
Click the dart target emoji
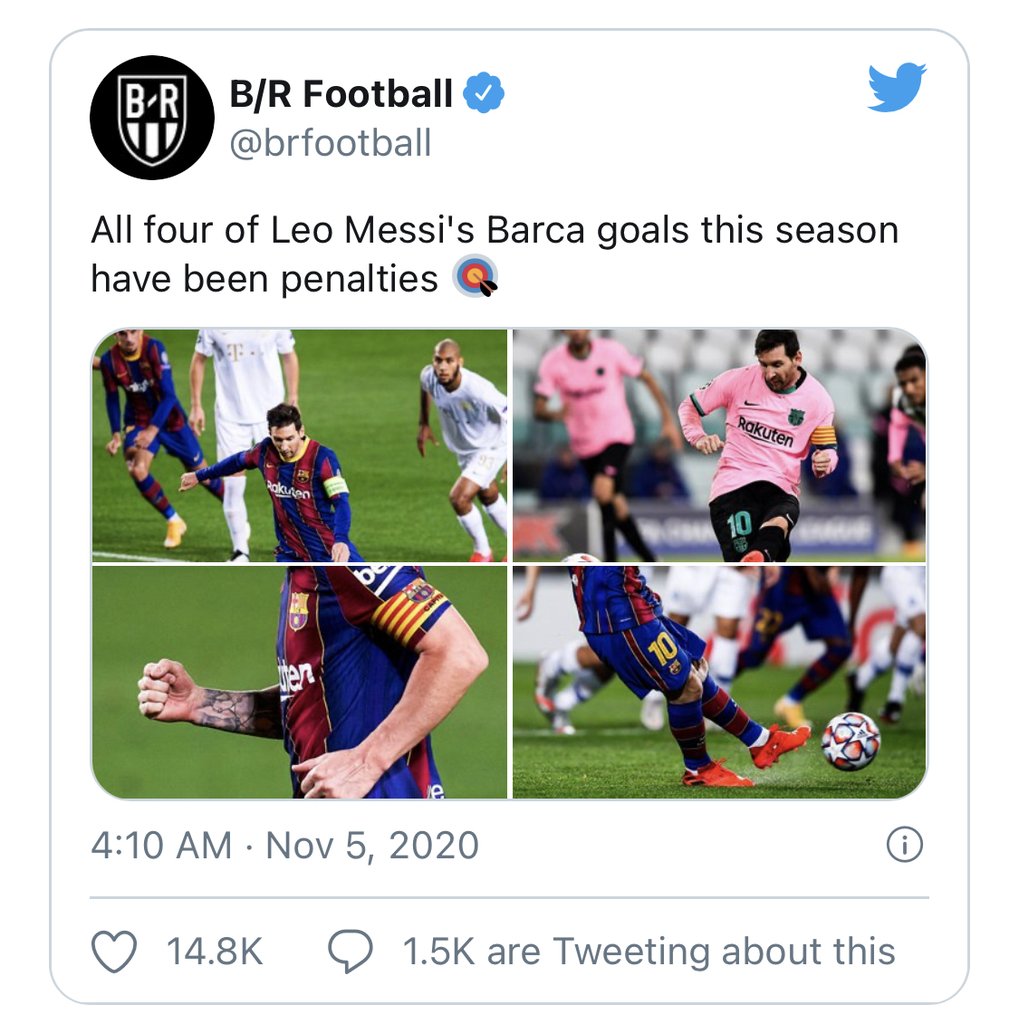click(475, 277)
